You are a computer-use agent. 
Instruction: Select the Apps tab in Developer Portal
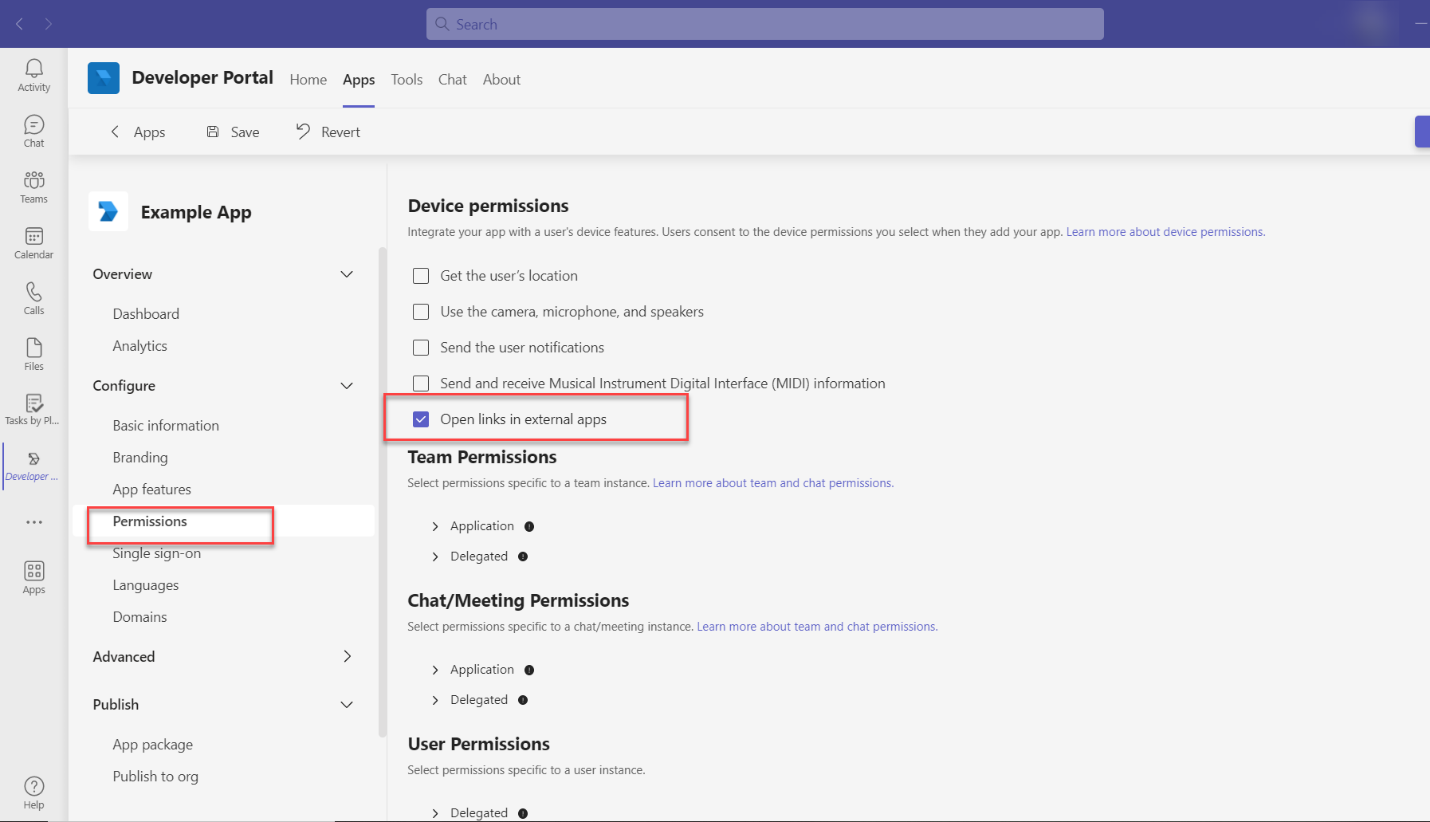pos(359,79)
